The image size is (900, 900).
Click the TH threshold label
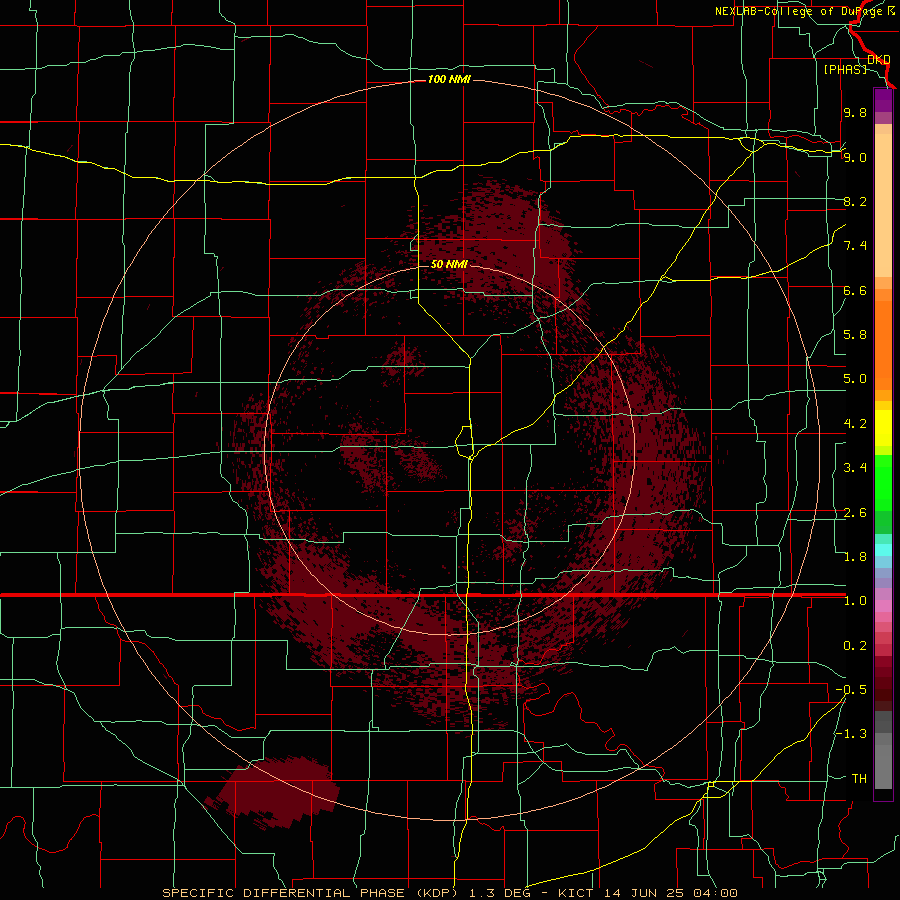point(859,779)
